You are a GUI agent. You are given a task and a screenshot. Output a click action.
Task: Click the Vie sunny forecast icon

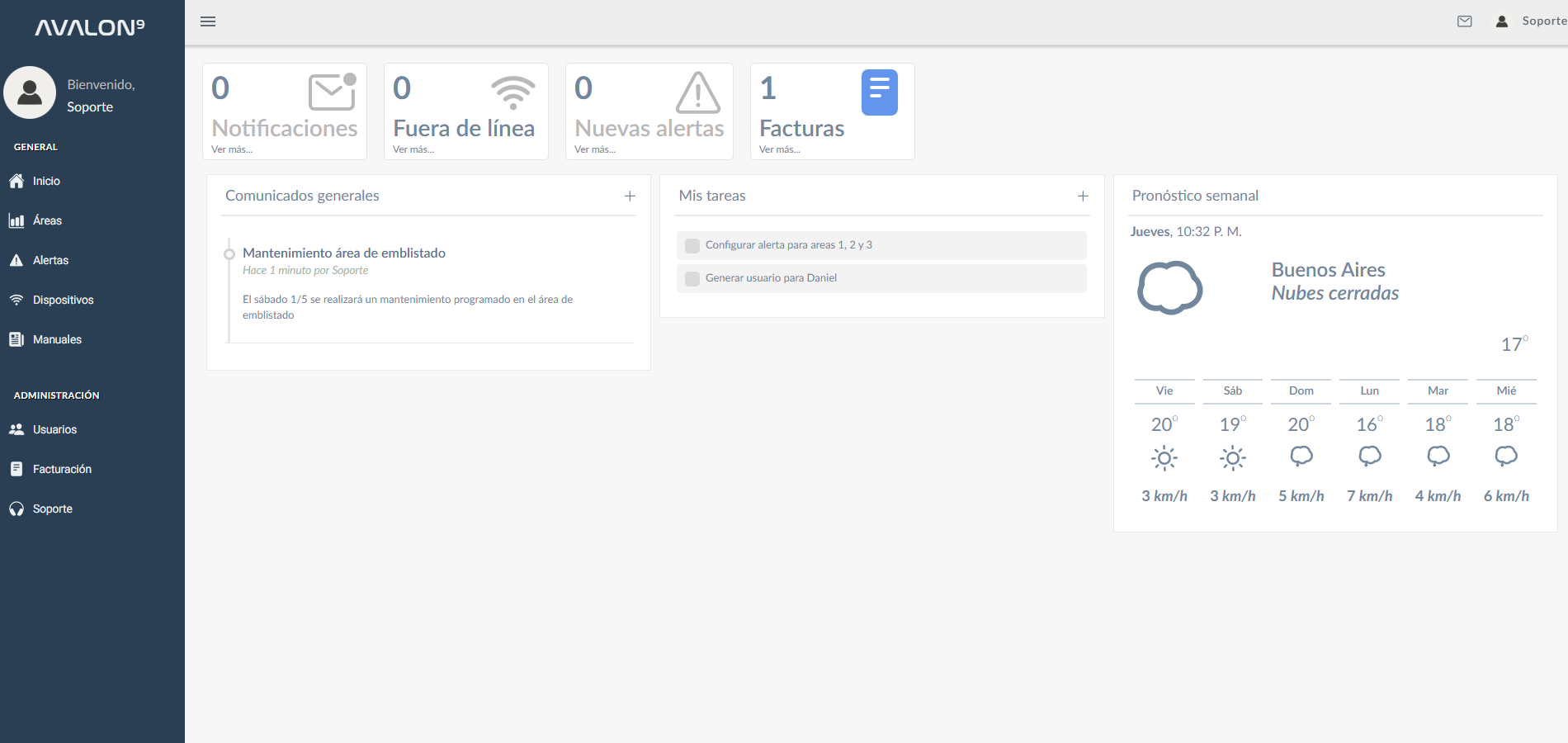point(1164,458)
